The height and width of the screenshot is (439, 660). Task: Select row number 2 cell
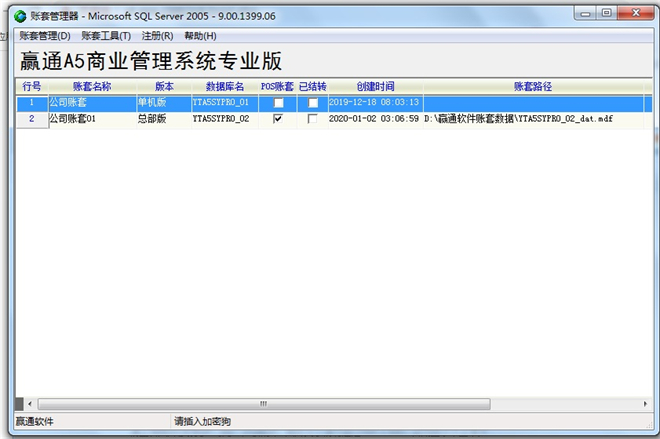(32, 119)
